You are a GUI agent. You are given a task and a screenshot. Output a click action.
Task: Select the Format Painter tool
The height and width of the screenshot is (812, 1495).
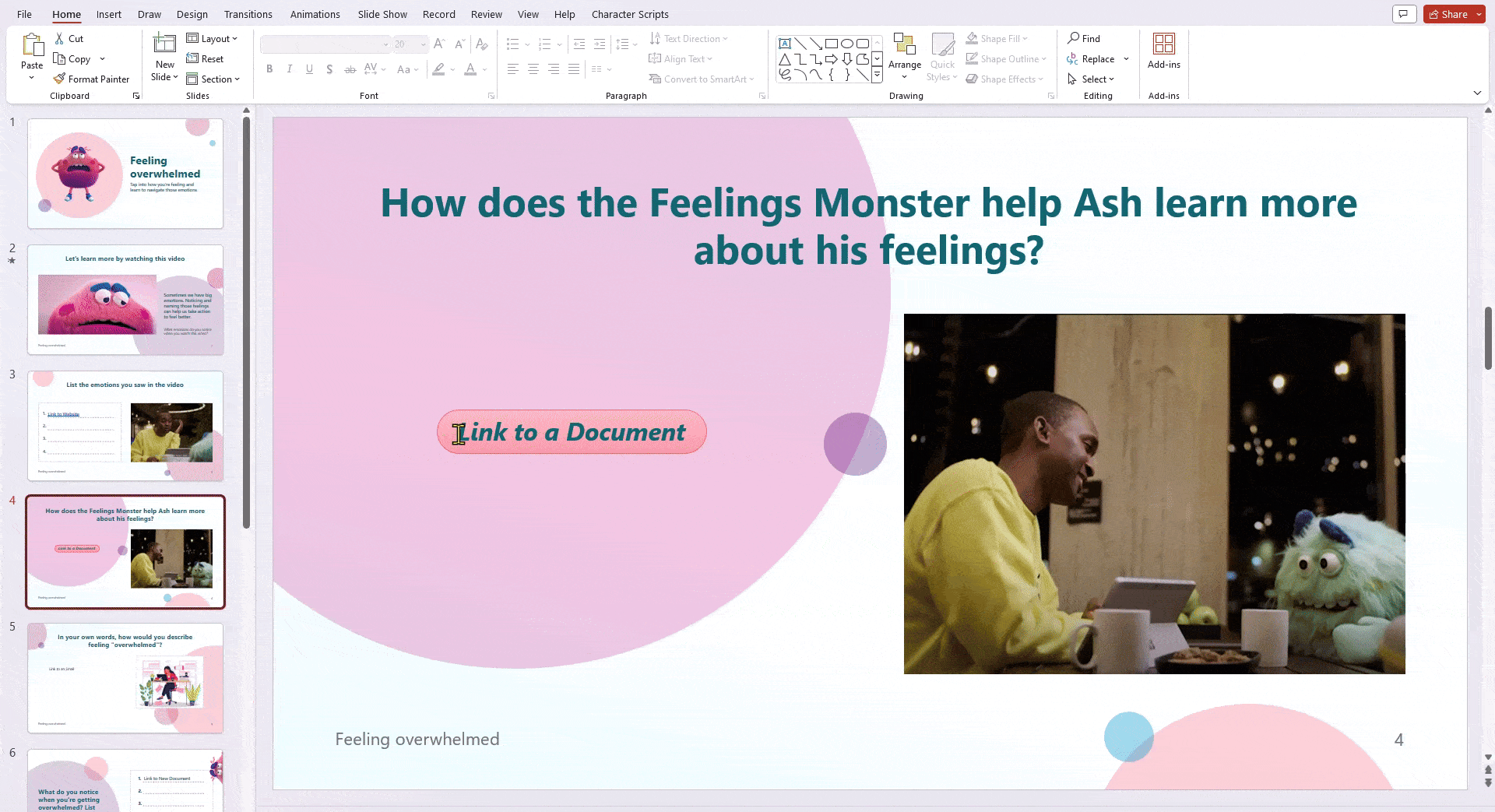(91, 79)
